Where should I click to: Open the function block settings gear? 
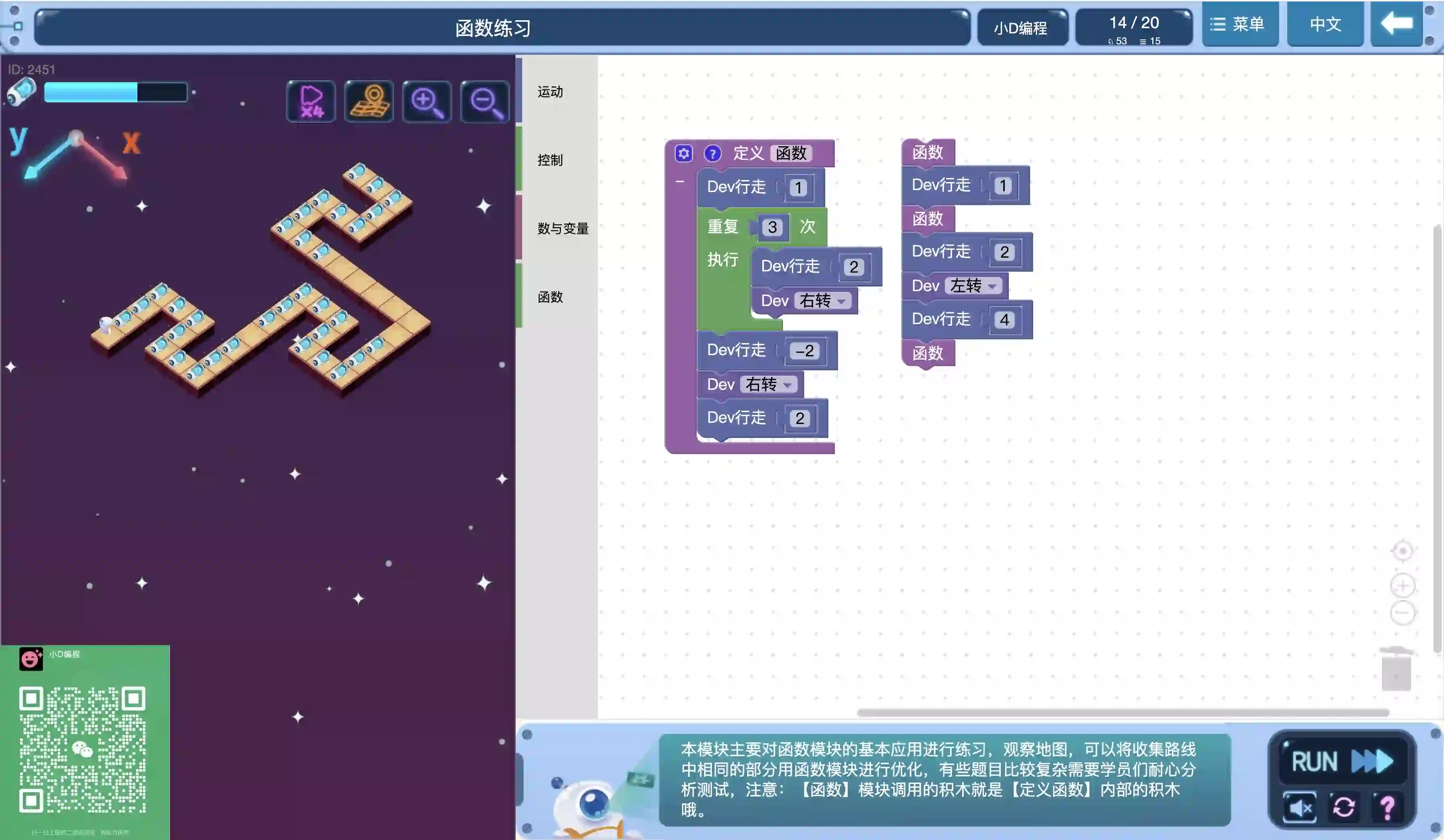[x=684, y=153]
